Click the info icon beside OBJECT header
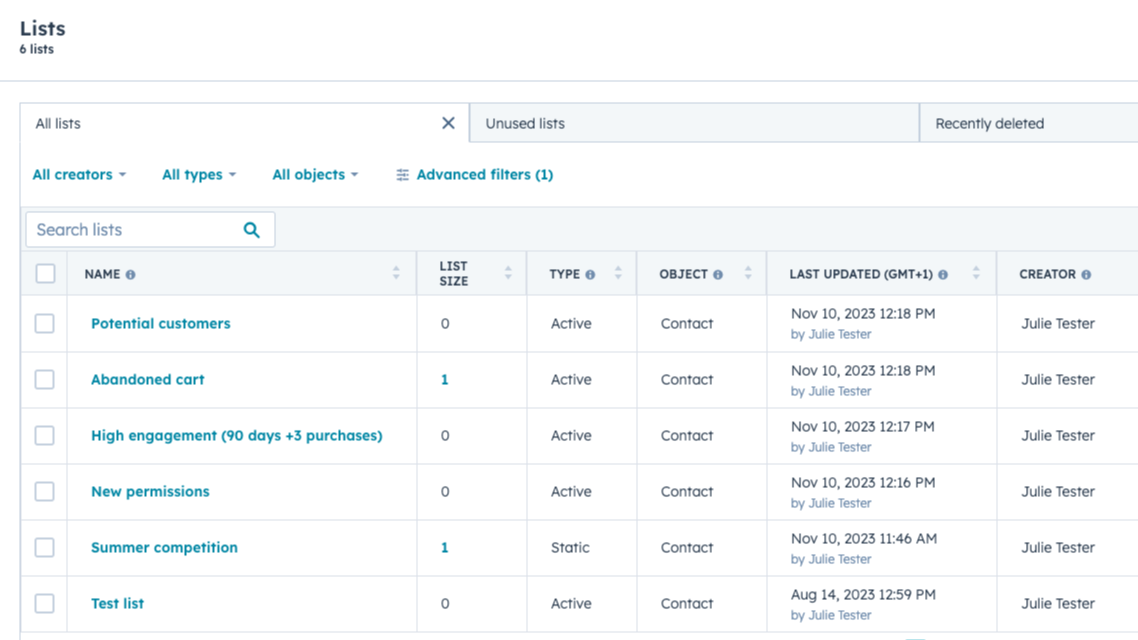 718,275
